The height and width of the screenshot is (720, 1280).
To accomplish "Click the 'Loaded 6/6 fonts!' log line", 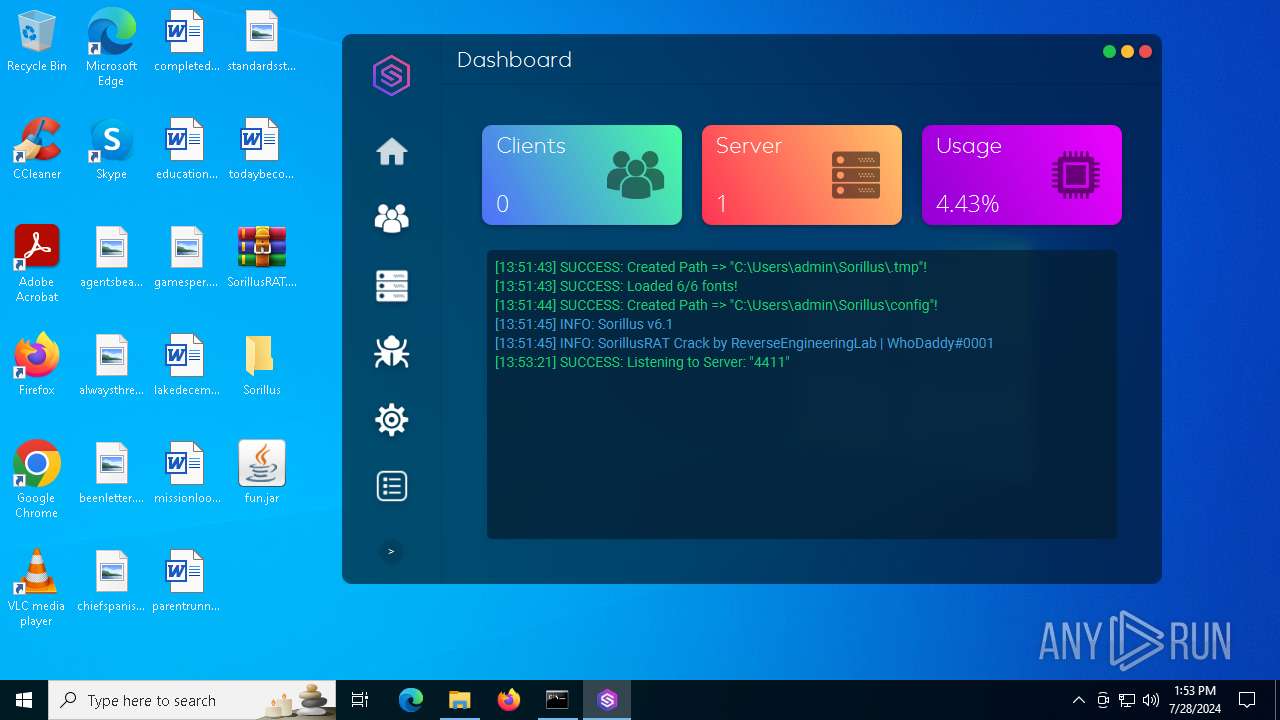I will pos(616,286).
